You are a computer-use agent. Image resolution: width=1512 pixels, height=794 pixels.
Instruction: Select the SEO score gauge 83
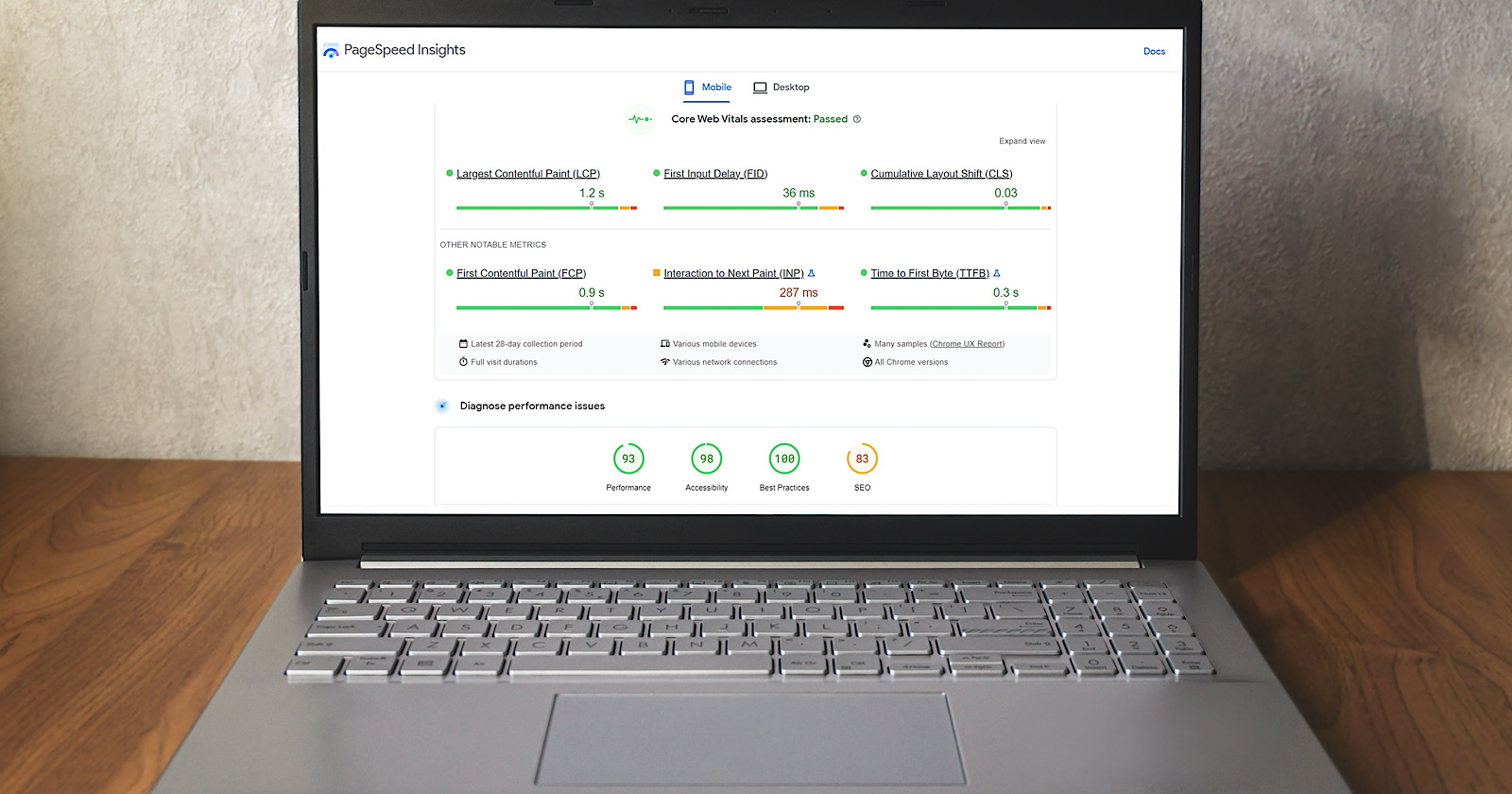[862, 458]
